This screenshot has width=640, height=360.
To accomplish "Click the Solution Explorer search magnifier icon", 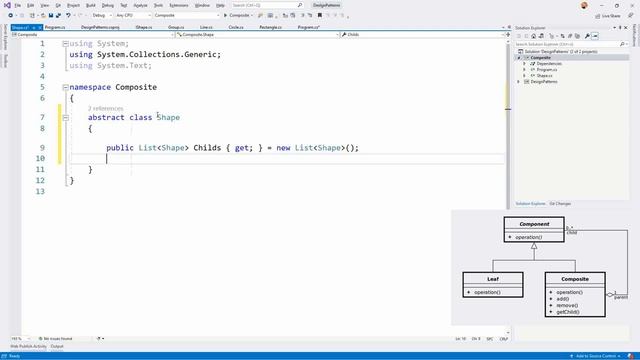I will click(x=622, y=44).
